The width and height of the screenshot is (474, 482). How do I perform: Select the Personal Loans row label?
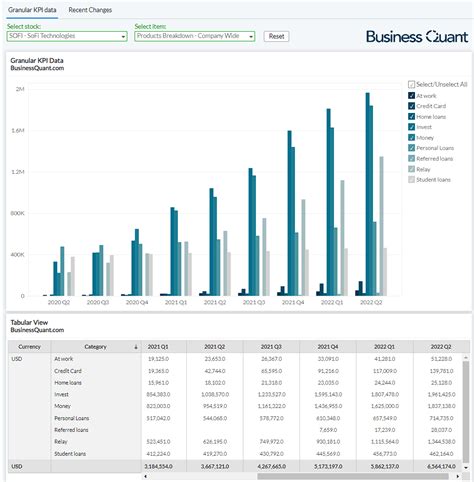click(x=72, y=418)
